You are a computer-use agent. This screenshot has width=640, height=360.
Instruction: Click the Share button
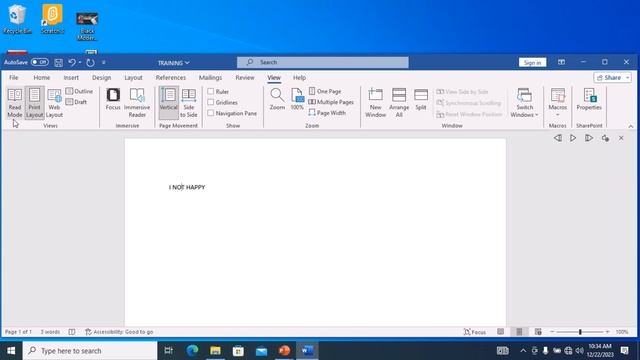(609, 78)
